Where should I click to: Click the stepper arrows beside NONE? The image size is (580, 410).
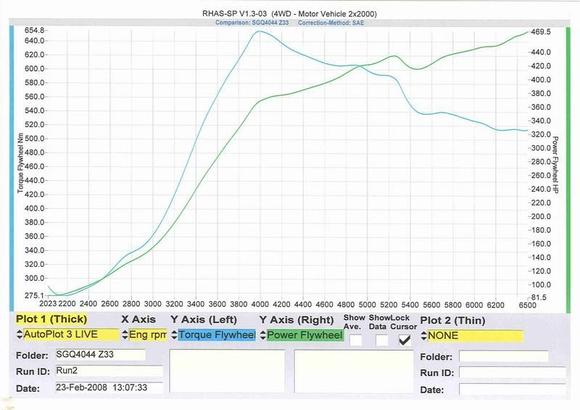424,336
